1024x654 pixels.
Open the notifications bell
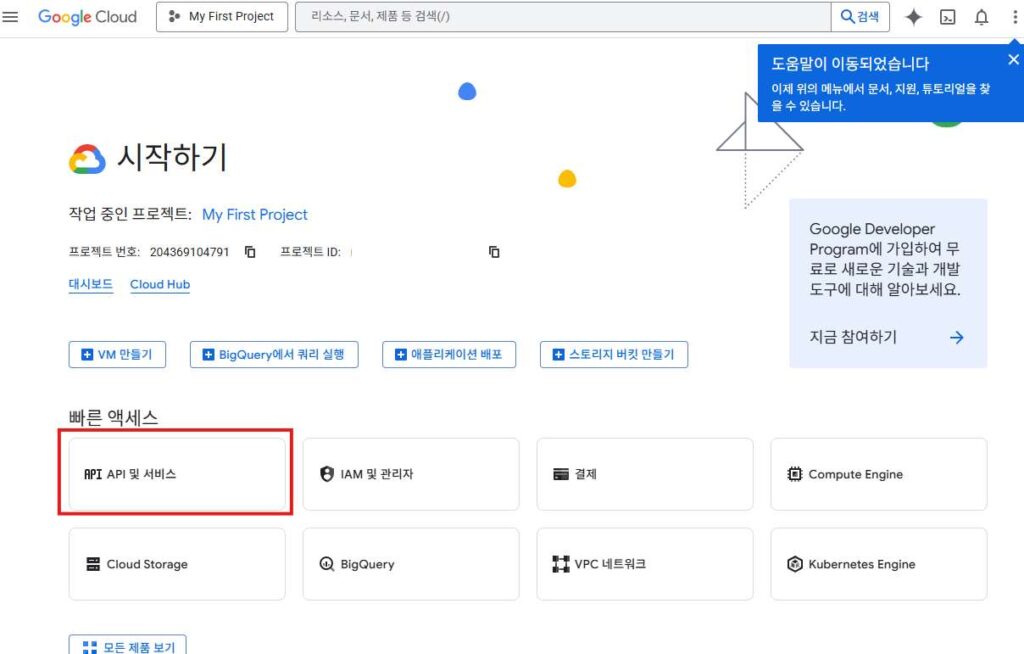point(981,17)
